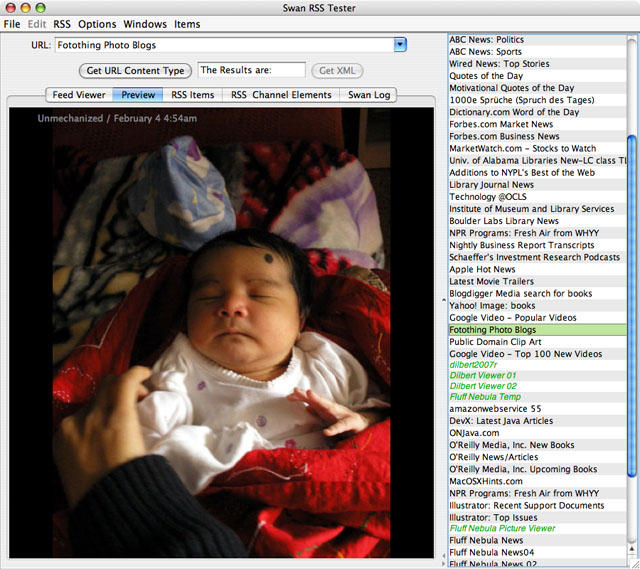The width and height of the screenshot is (640, 569).
Task: Open the URL combo box dropdown arrow
Action: [x=400, y=45]
